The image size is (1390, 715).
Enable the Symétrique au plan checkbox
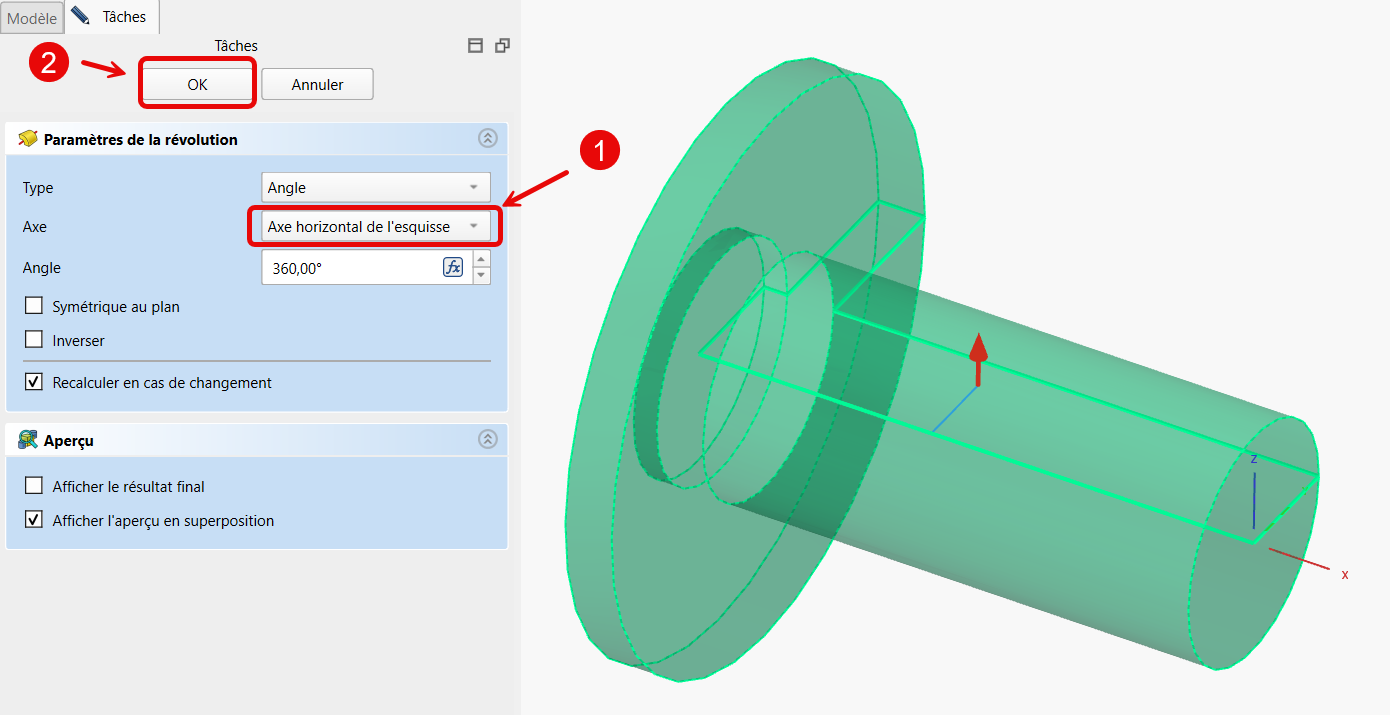point(34,306)
